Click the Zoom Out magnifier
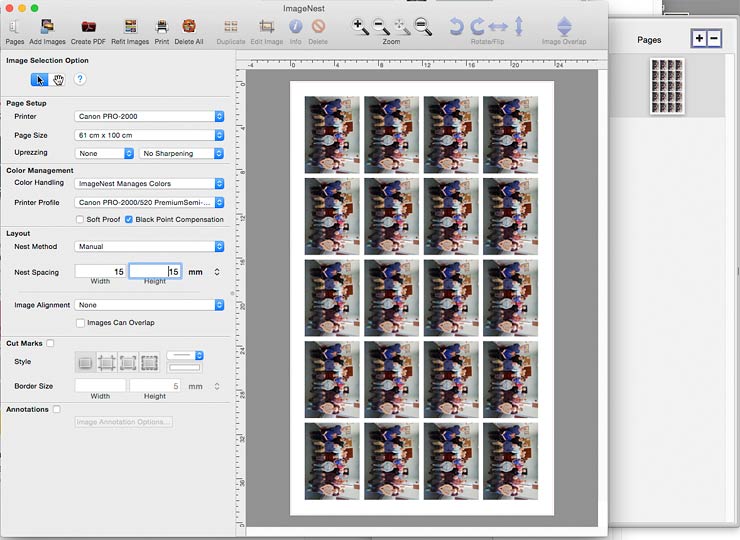 click(x=381, y=26)
